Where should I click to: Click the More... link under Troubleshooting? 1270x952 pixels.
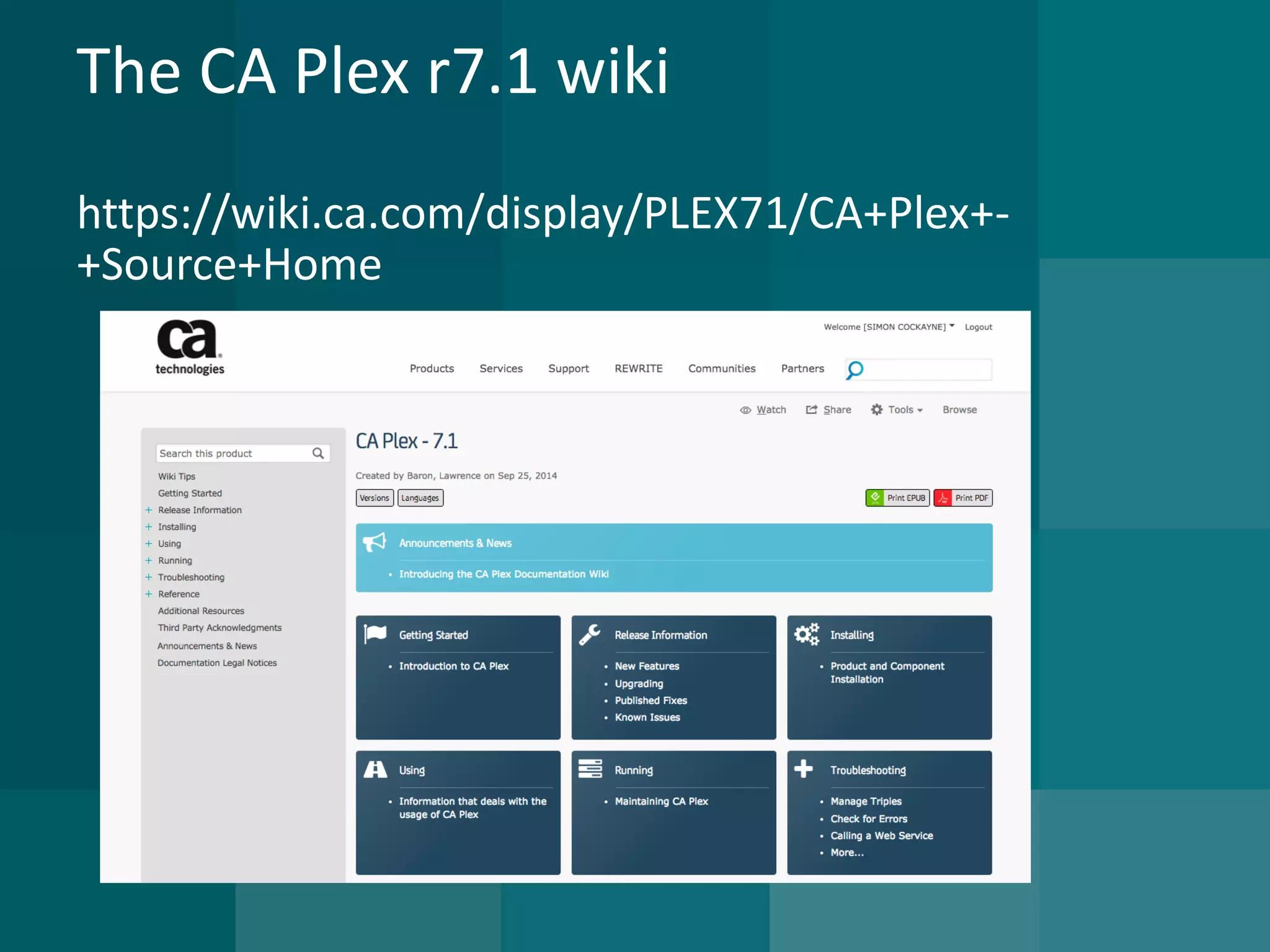(x=847, y=853)
